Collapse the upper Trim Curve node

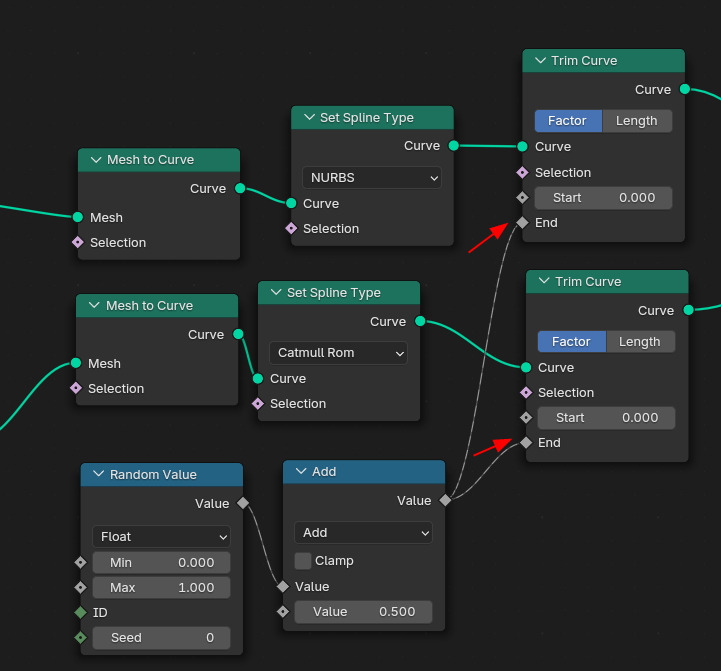[x=541, y=61]
